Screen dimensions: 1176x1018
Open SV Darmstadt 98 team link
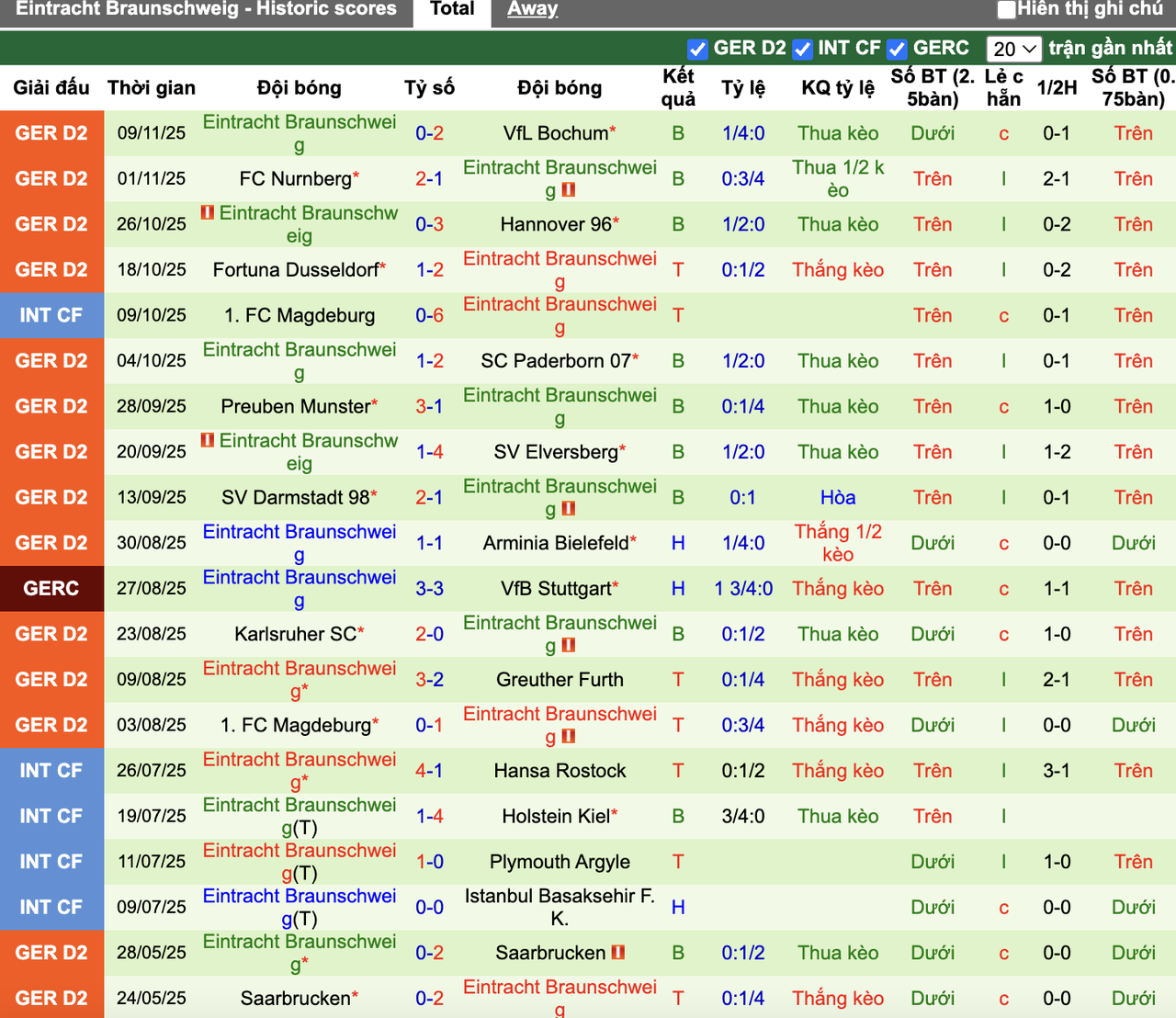(296, 498)
